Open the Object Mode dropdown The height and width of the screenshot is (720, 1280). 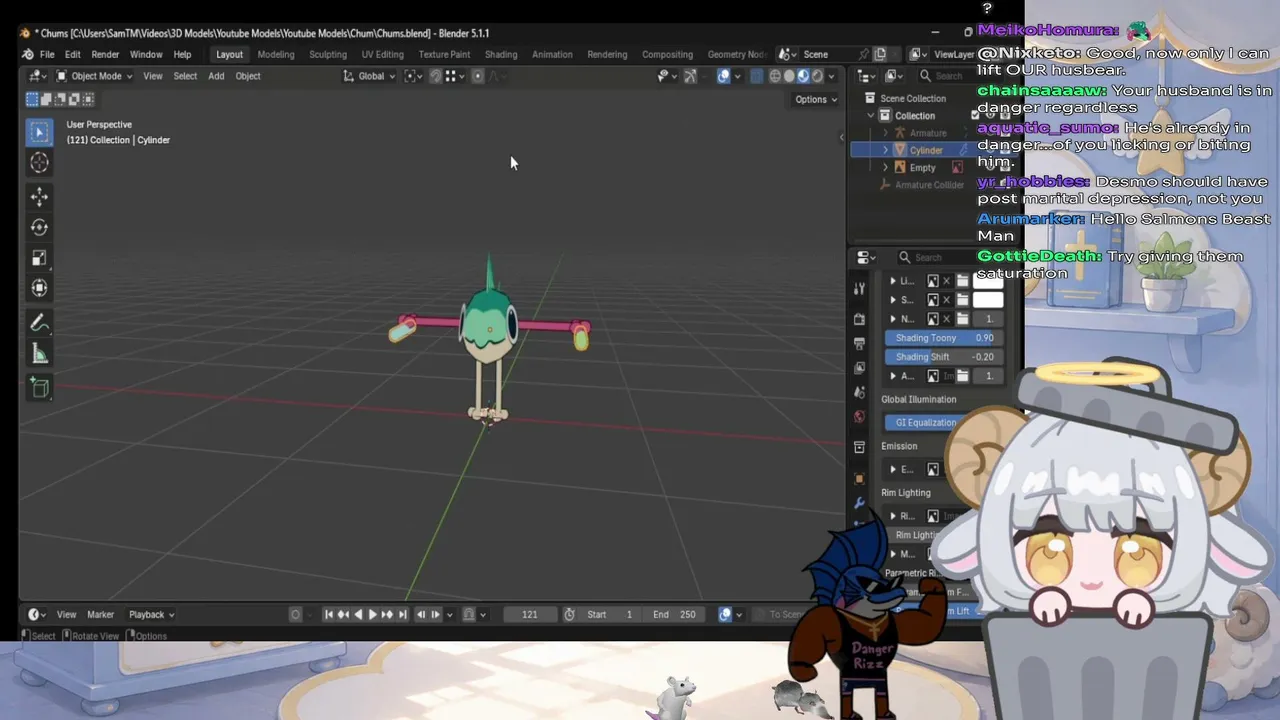point(94,76)
